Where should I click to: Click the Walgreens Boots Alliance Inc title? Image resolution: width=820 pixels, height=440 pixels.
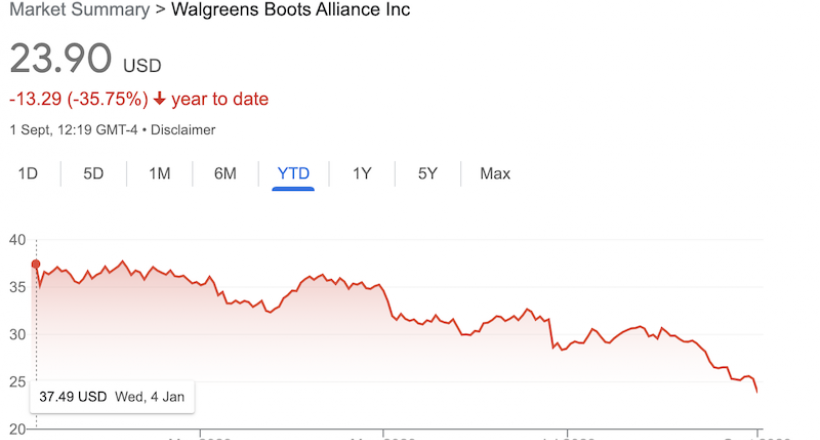click(x=291, y=10)
